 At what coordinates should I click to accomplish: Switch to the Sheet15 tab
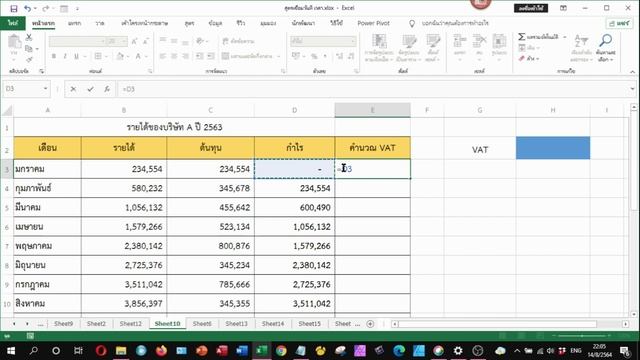coord(309,324)
